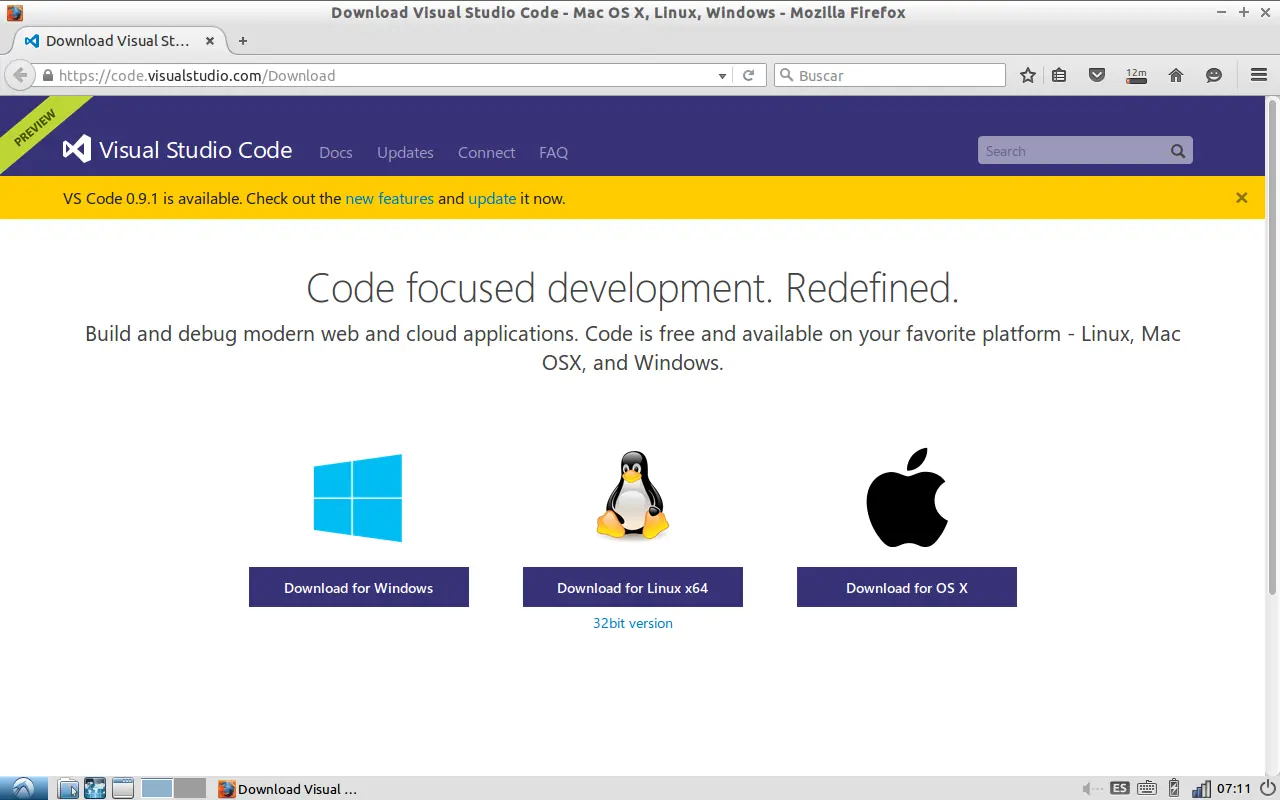Close the Download Visual Studio tab
The width and height of the screenshot is (1280, 800).
point(210,41)
